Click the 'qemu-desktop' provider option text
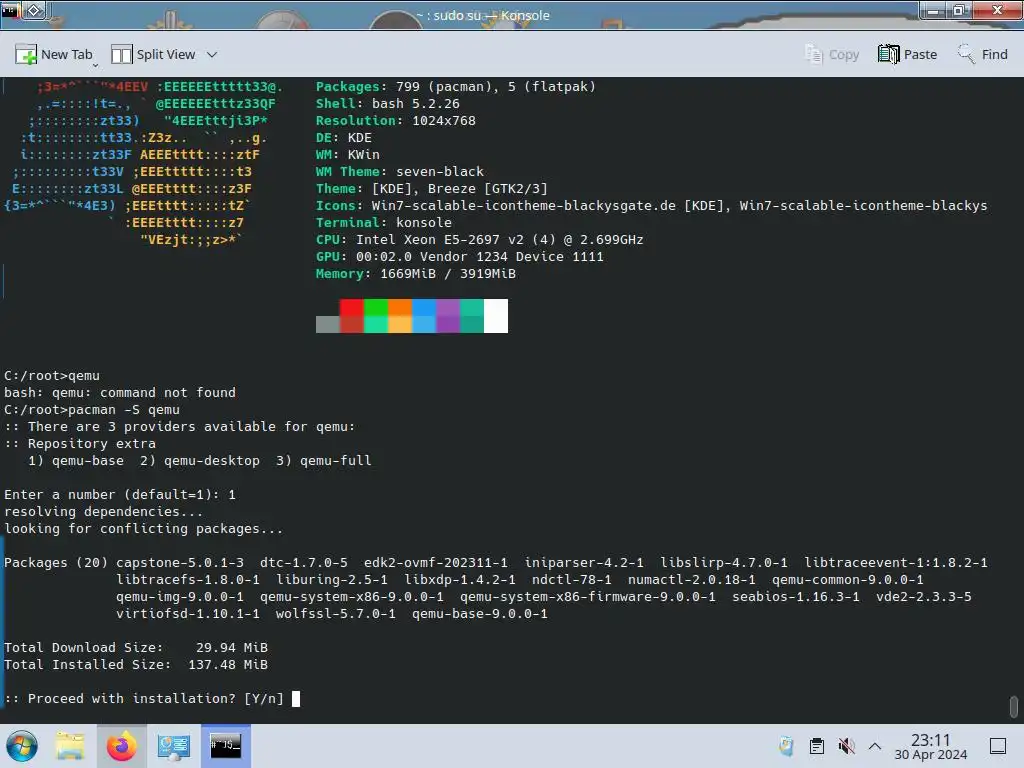This screenshot has height=768, width=1024. pos(212,460)
